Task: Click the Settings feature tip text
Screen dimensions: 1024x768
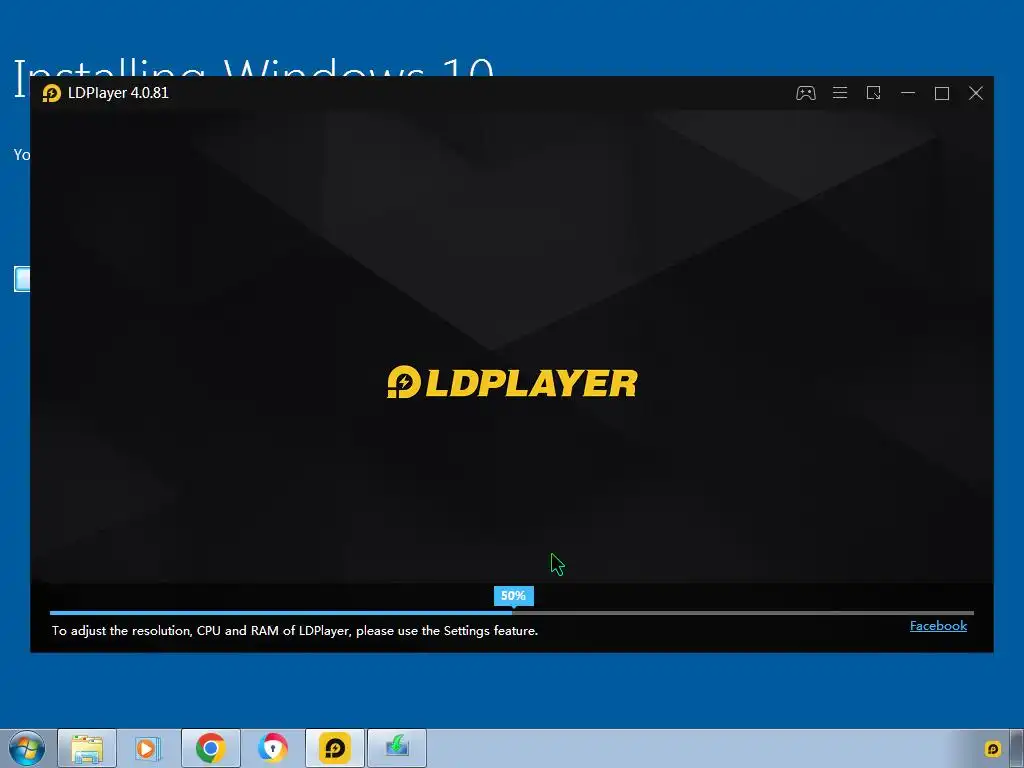Action: (x=295, y=631)
